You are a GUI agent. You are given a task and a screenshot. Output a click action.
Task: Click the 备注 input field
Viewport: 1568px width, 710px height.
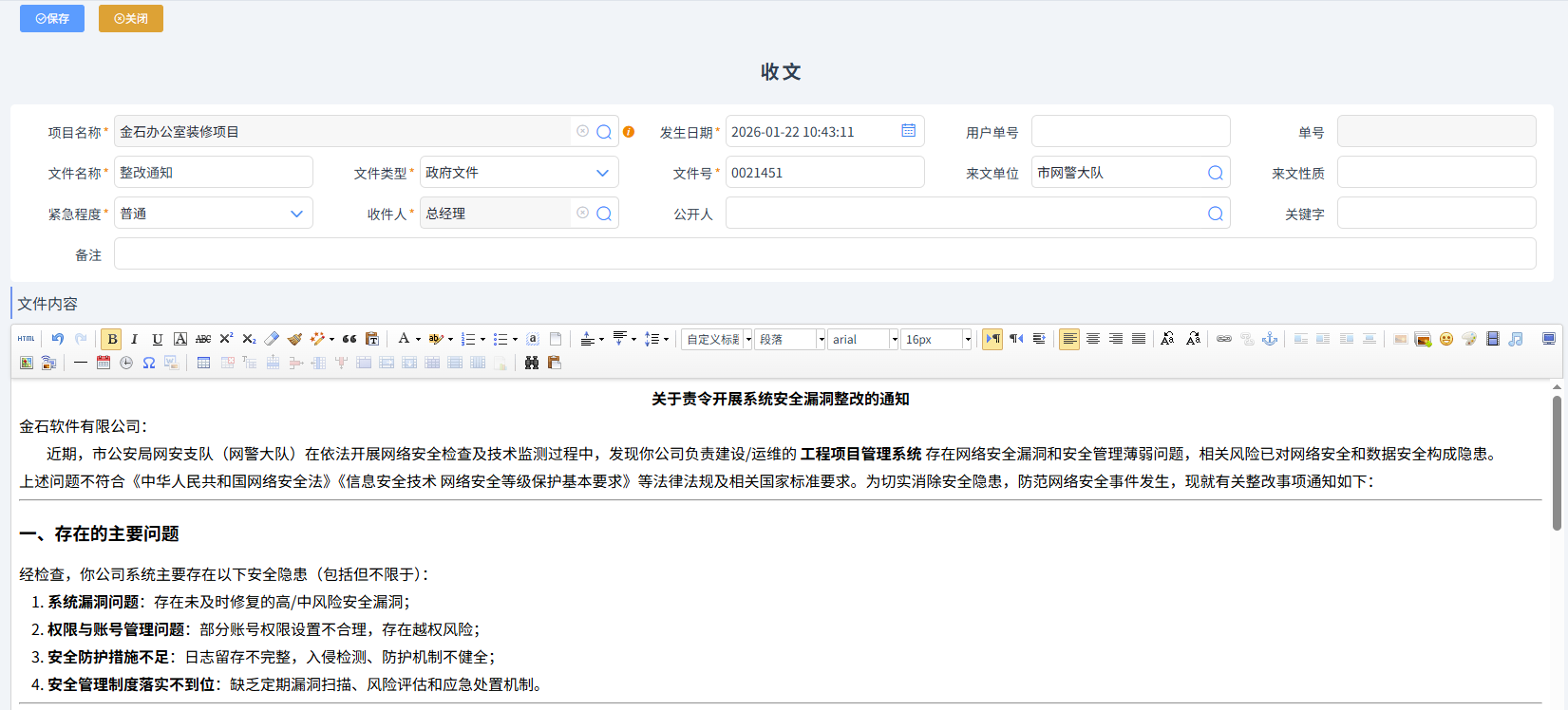tap(824, 254)
